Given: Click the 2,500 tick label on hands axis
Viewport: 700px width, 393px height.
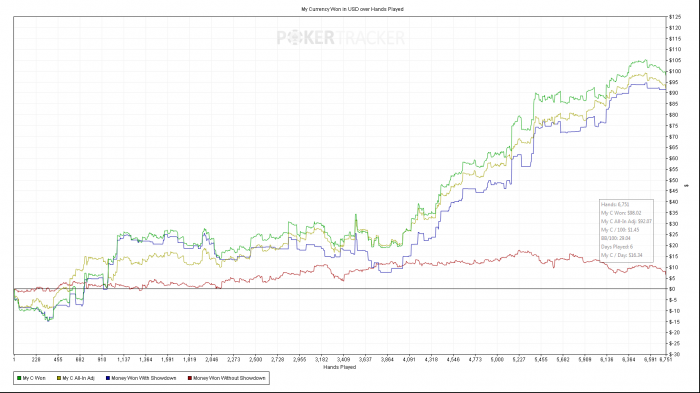Looking at the screenshot, I should pos(255,360).
